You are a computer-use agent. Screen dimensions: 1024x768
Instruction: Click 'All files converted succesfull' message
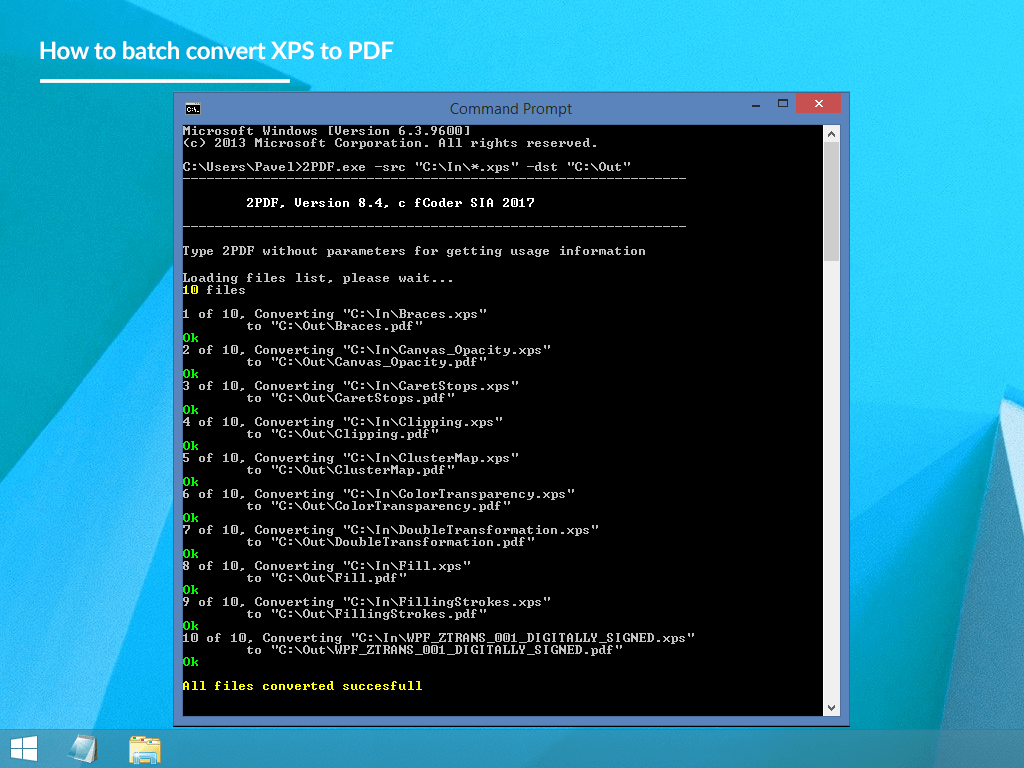click(x=302, y=686)
